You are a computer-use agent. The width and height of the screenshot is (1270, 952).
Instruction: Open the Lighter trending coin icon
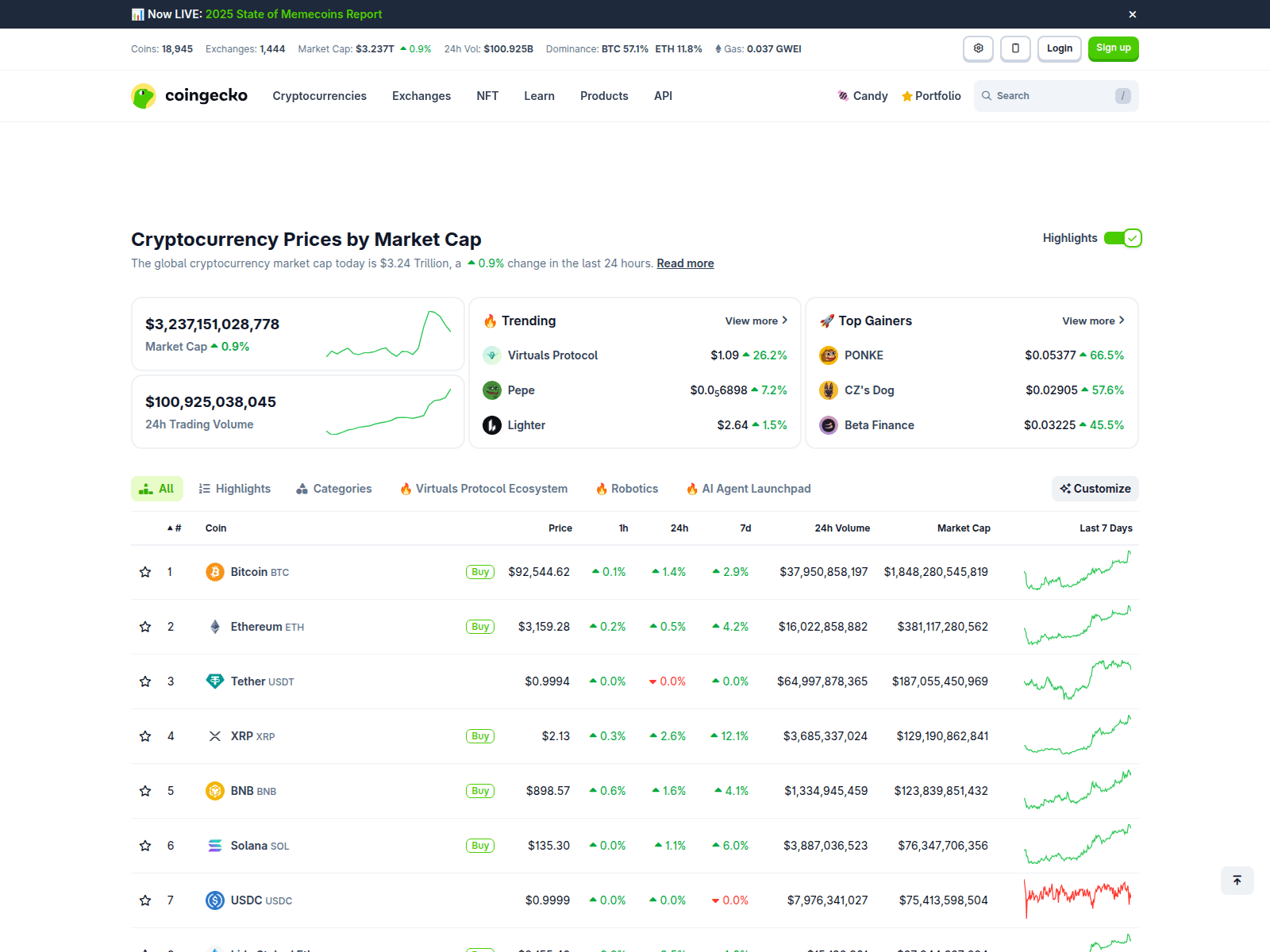pos(492,425)
